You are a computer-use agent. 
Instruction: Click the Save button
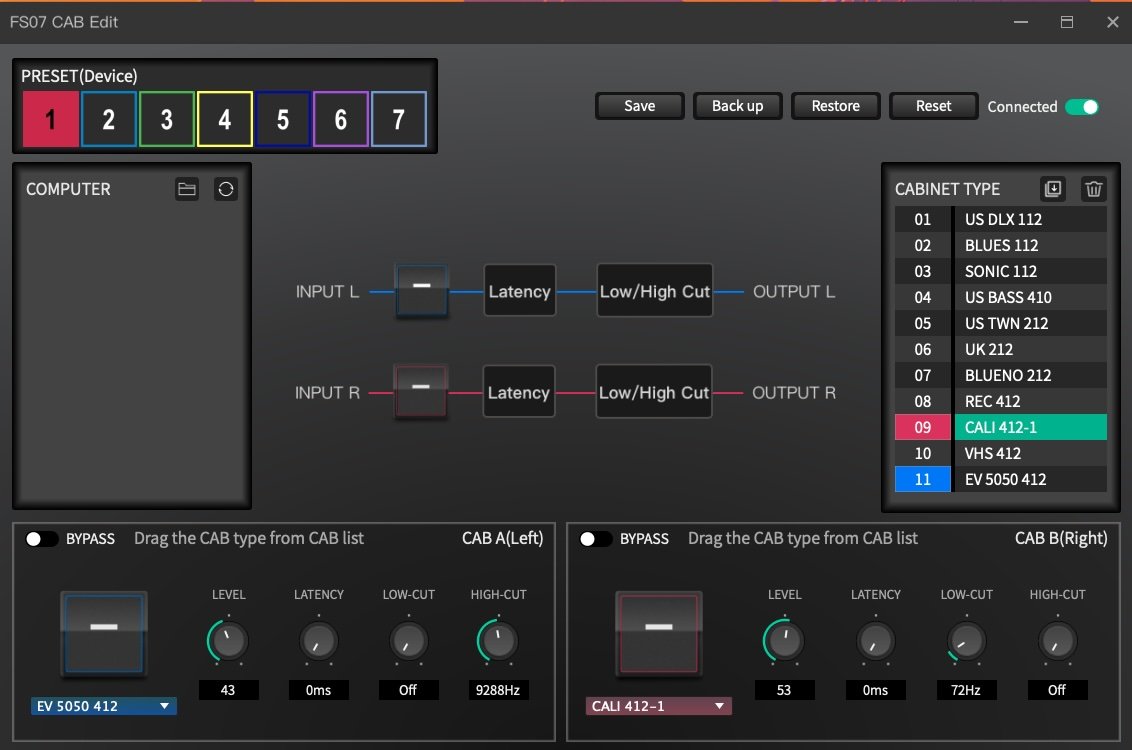(x=640, y=106)
